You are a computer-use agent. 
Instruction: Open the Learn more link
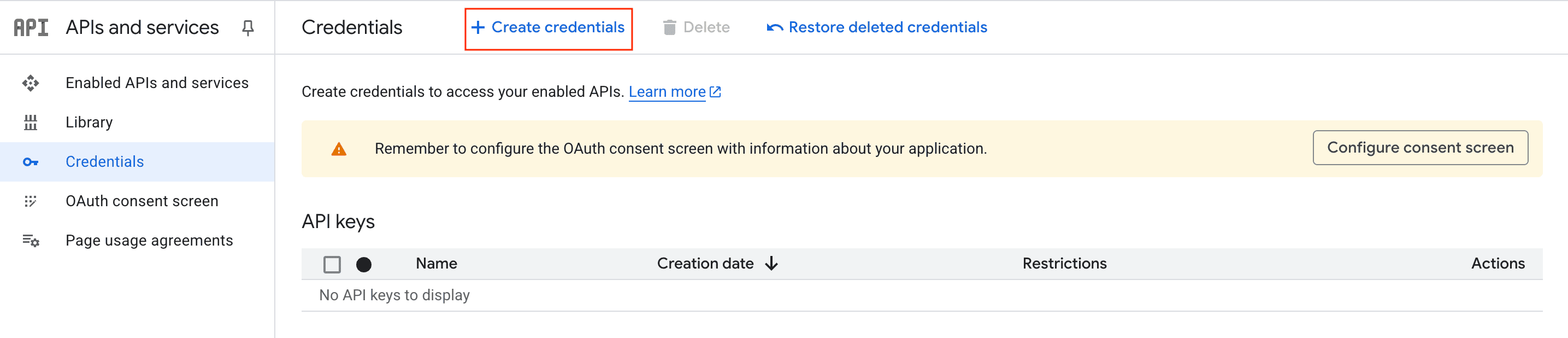(x=667, y=92)
